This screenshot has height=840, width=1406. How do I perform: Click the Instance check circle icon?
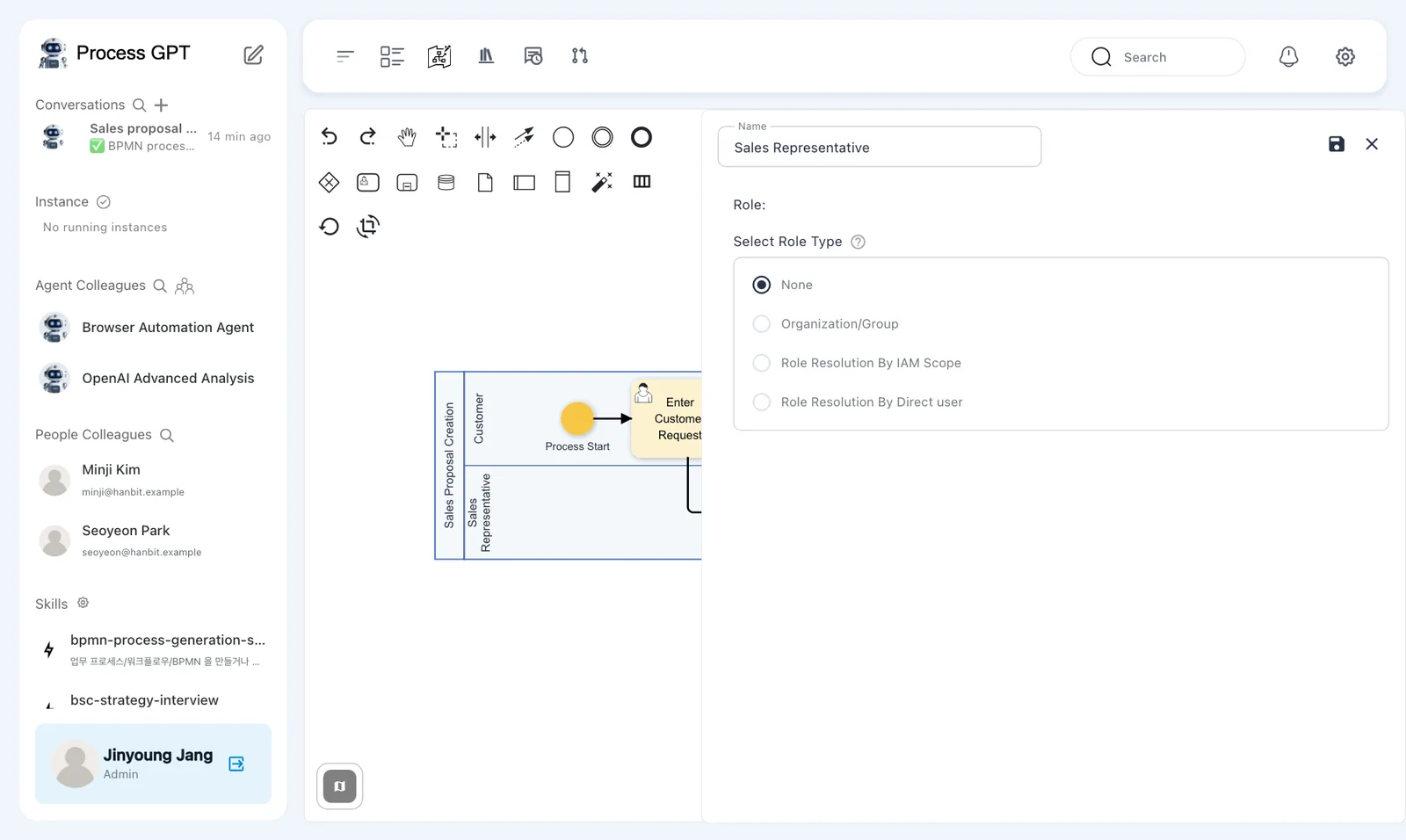[104, 202]
